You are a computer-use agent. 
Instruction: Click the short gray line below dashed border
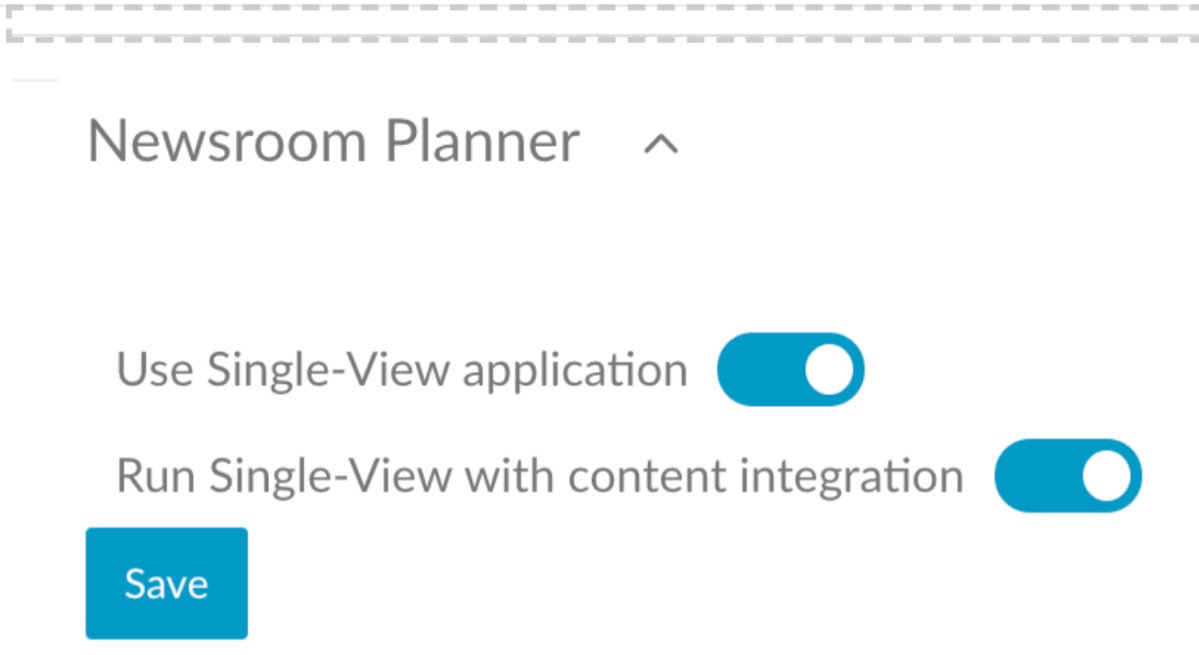tap(35, 80)
